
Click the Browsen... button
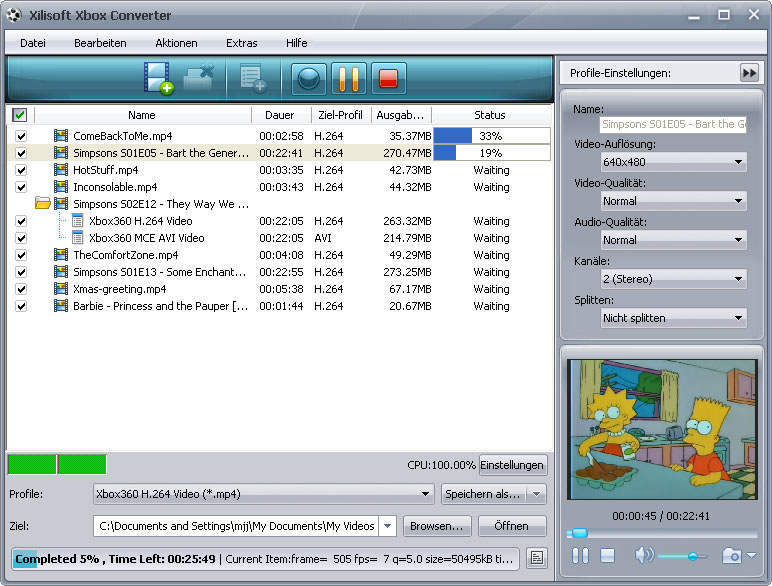coord(437,526)
